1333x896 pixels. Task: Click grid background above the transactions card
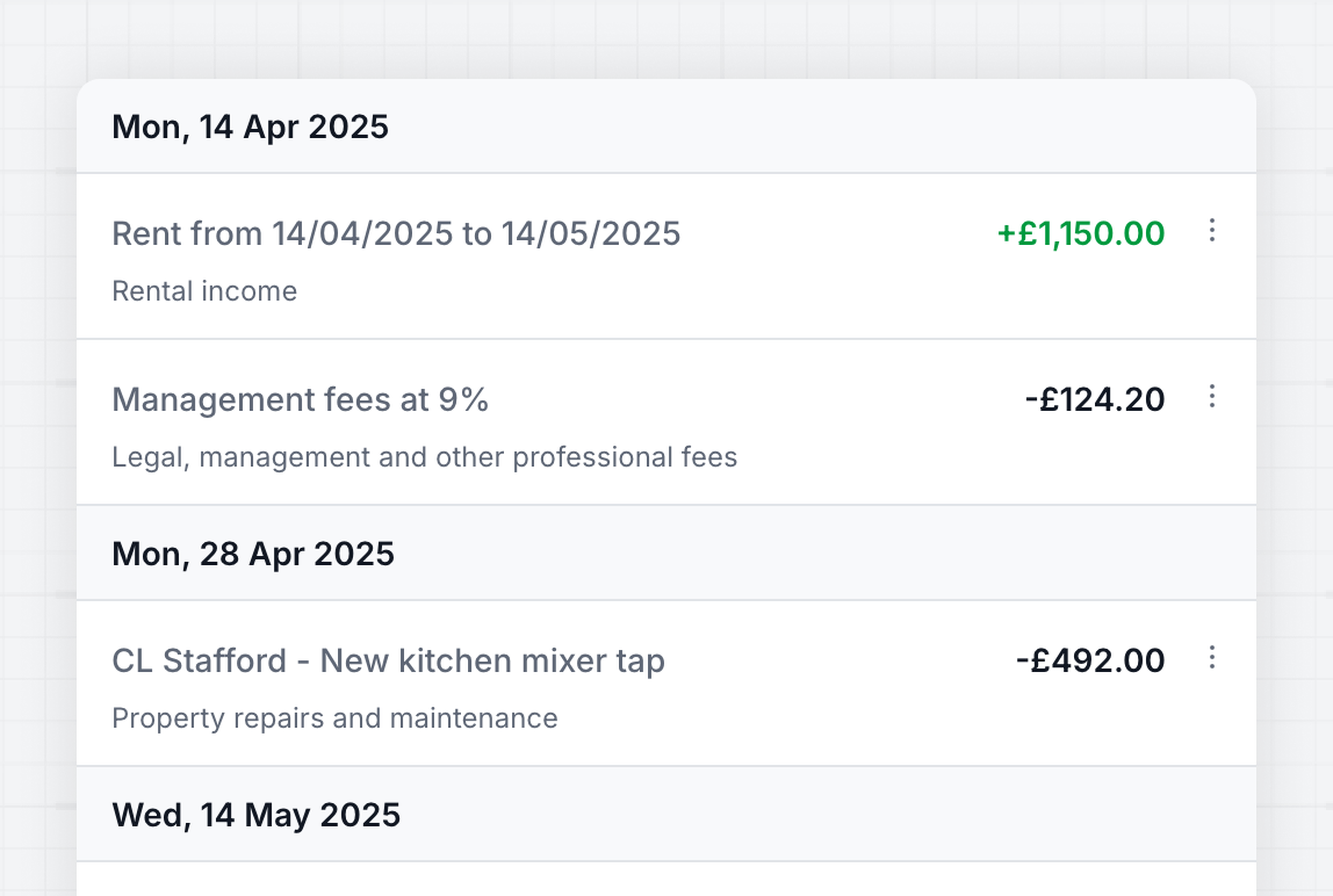coord(666,37)
